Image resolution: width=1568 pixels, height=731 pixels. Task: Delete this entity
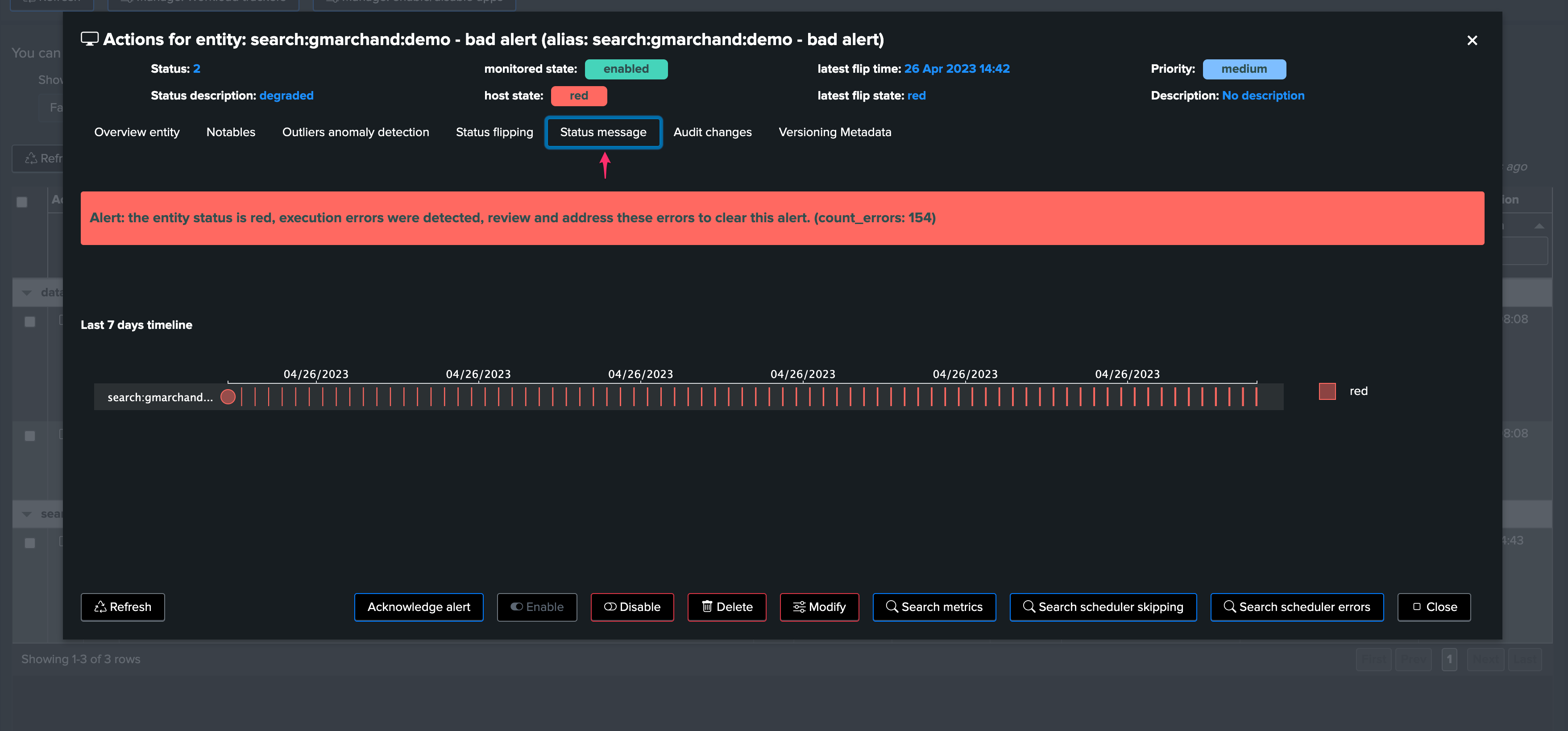[x=727, y=607]
